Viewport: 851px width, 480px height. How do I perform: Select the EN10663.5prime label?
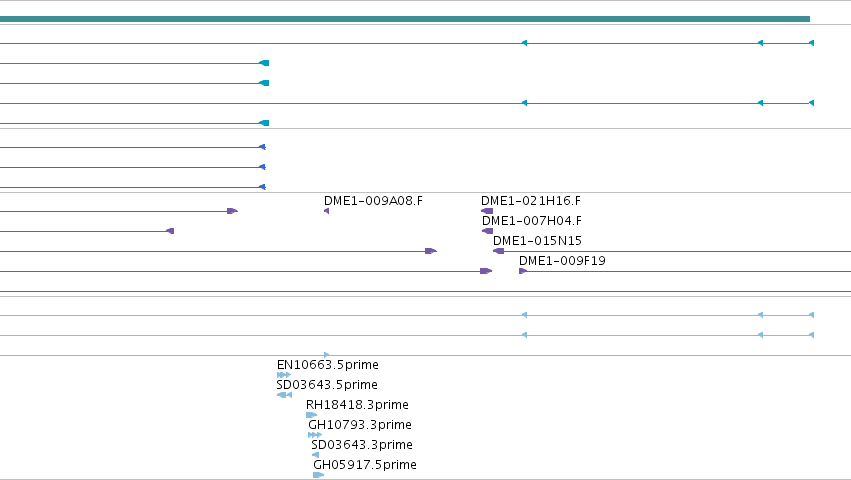pos(328,365)
